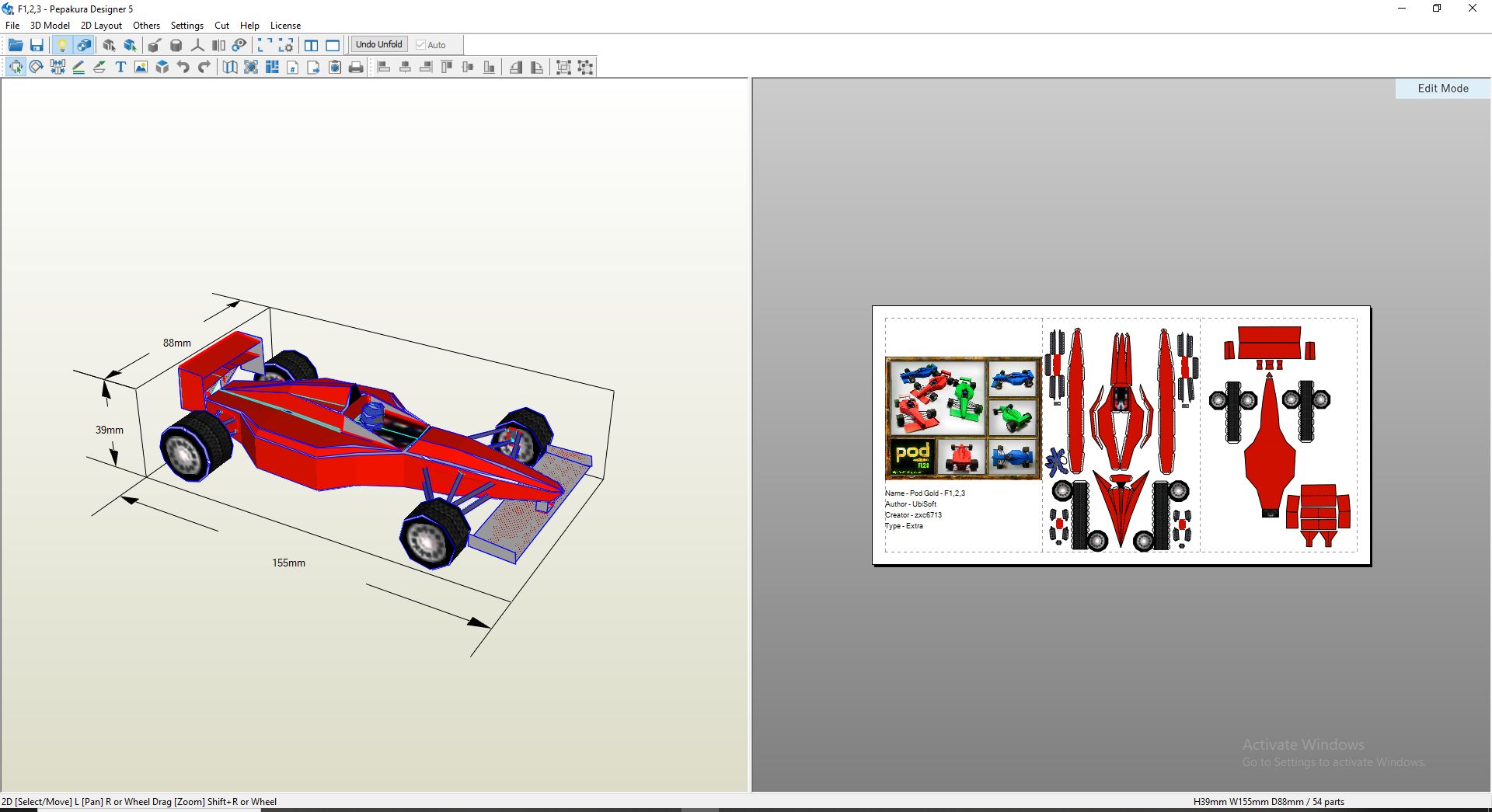Click the Print icon in toolbar
The width and height of the screenshot is (1492, 812).
coord(356,68)
